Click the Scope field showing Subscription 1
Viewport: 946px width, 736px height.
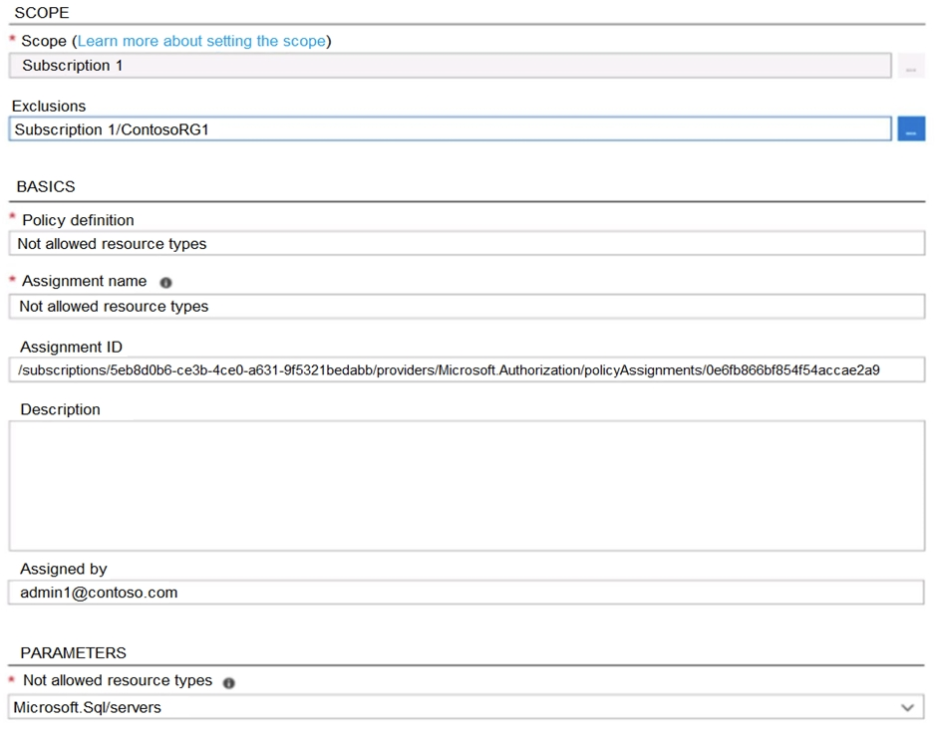(x=450, y=66)
